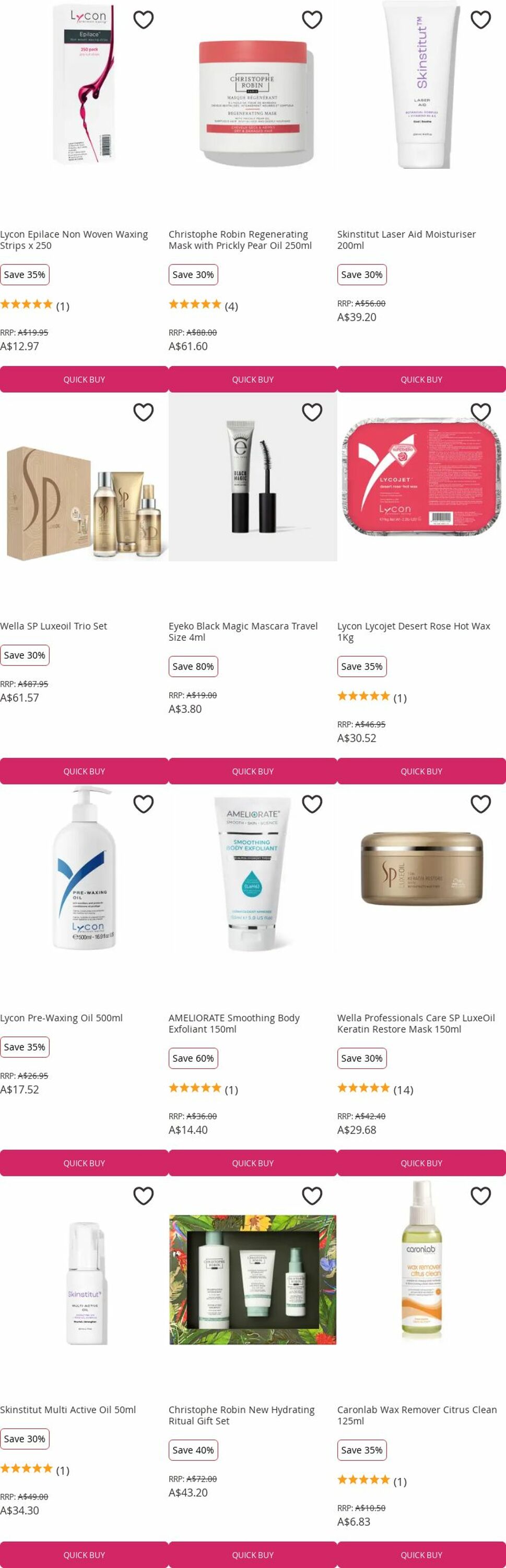The image size is (506, 1568).
Task: Heart the Skinstitut Multi Active Oil
Action: tap(144, 1196)
